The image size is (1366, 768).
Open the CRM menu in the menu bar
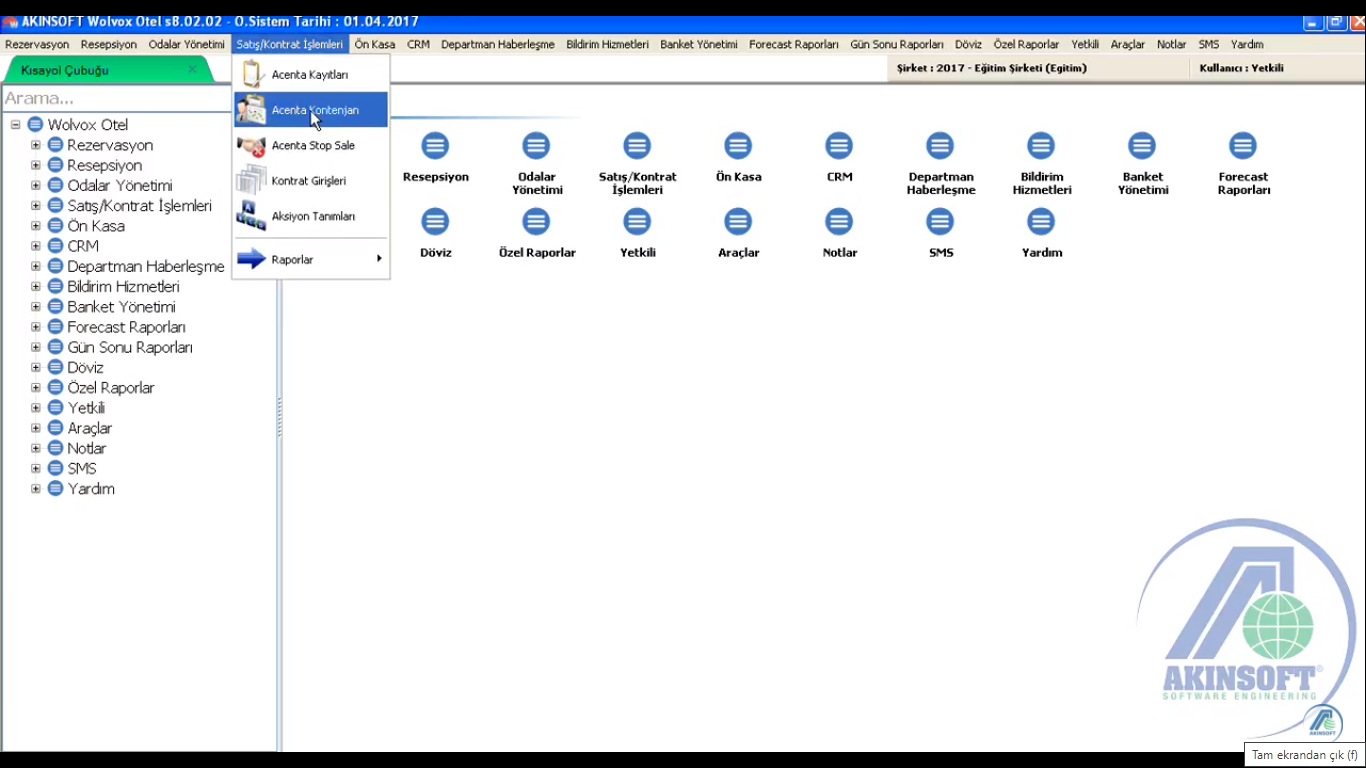(418, 44)
